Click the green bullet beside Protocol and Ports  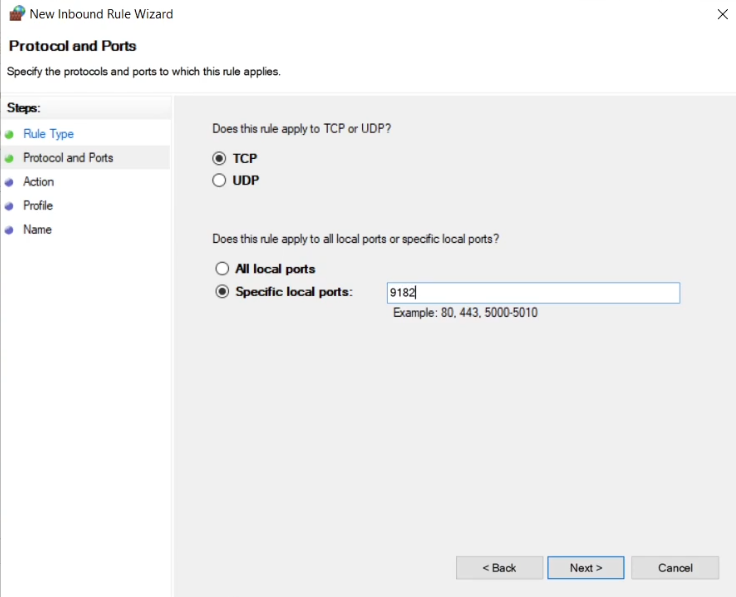pyautogui.click(x=9, y=158)
